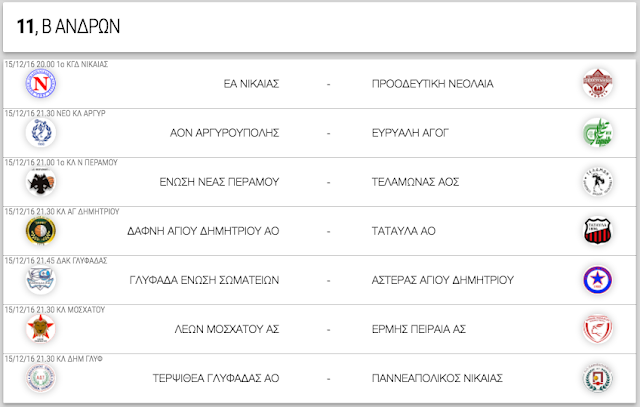
Task: Select the ΑΟΝ ΑΡΓΥΡΟΥΠΟΛΗΣ team name
Action: (x=224, y=133)
